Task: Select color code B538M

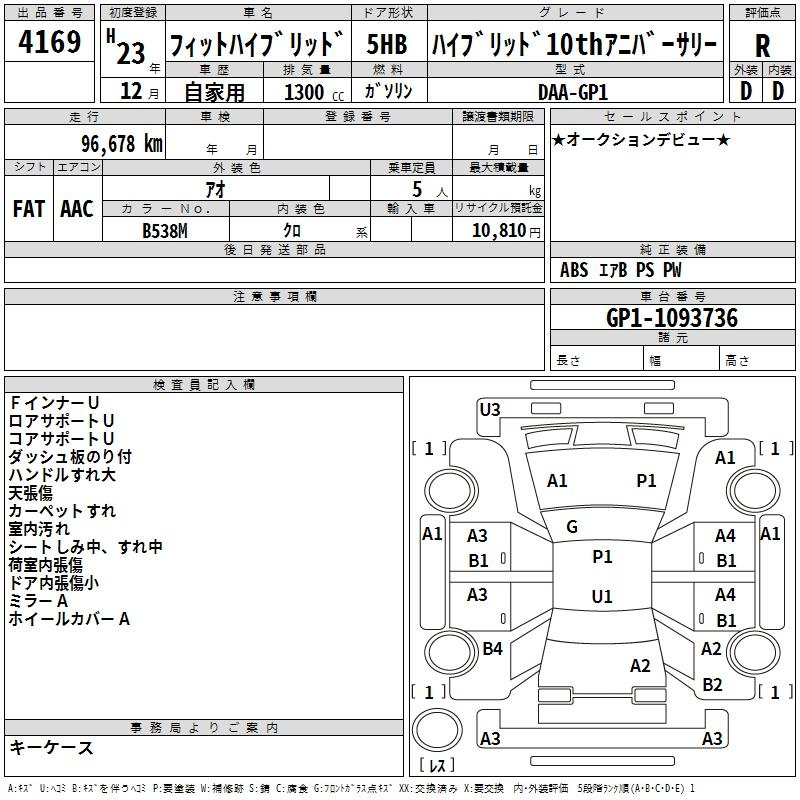Action: [x=166, y=230]
